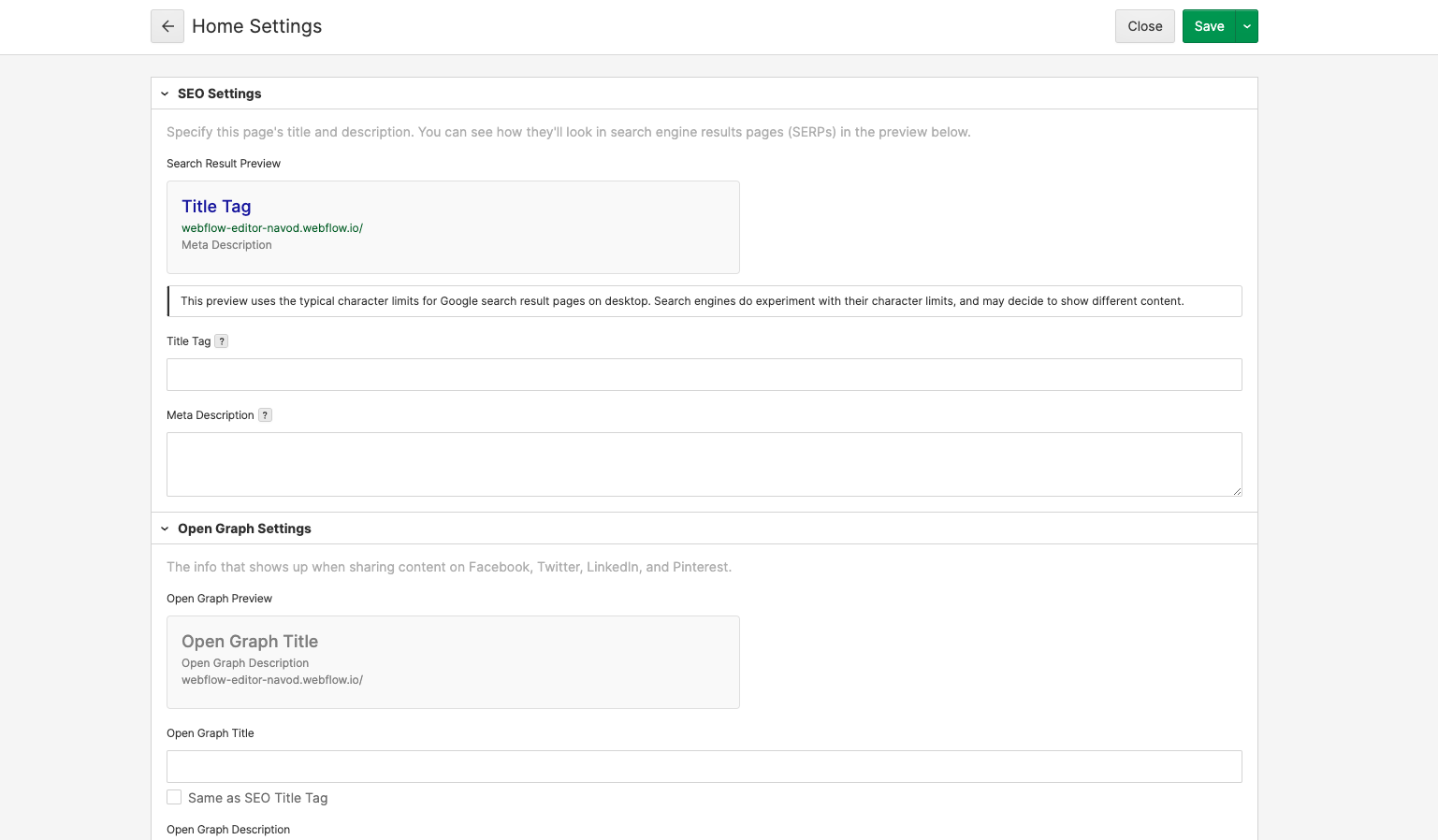Focus the Open Graph Title input field
The width and height of the screenshot is (1438, 840).
704,766
